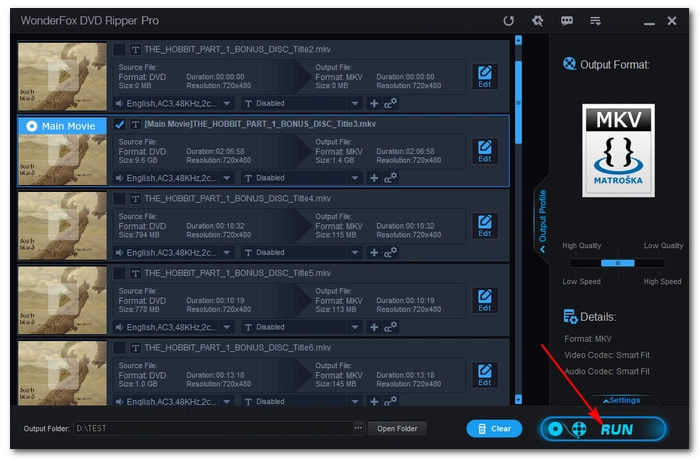Click the RUN button
The height and width of the screenshot is (460, 700).
click(603, 429)
